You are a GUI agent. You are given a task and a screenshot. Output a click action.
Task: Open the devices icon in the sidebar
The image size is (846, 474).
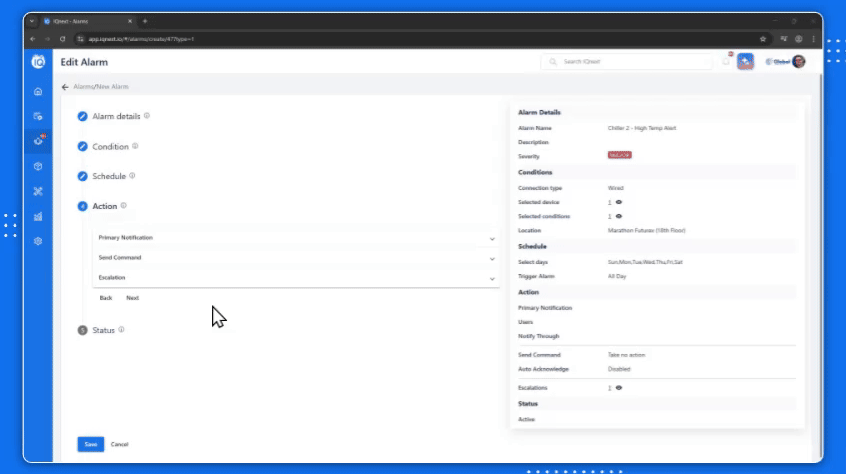[38, 116]
